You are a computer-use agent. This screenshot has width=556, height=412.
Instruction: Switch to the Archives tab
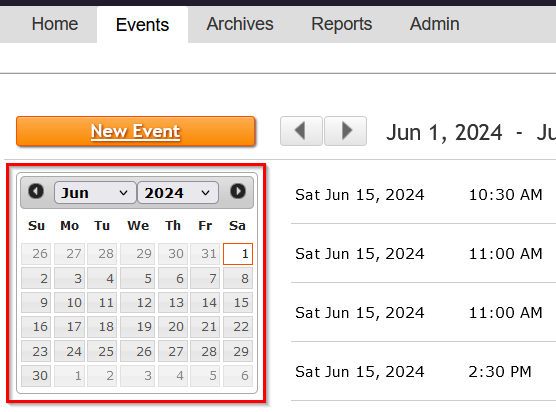point(240,24)
